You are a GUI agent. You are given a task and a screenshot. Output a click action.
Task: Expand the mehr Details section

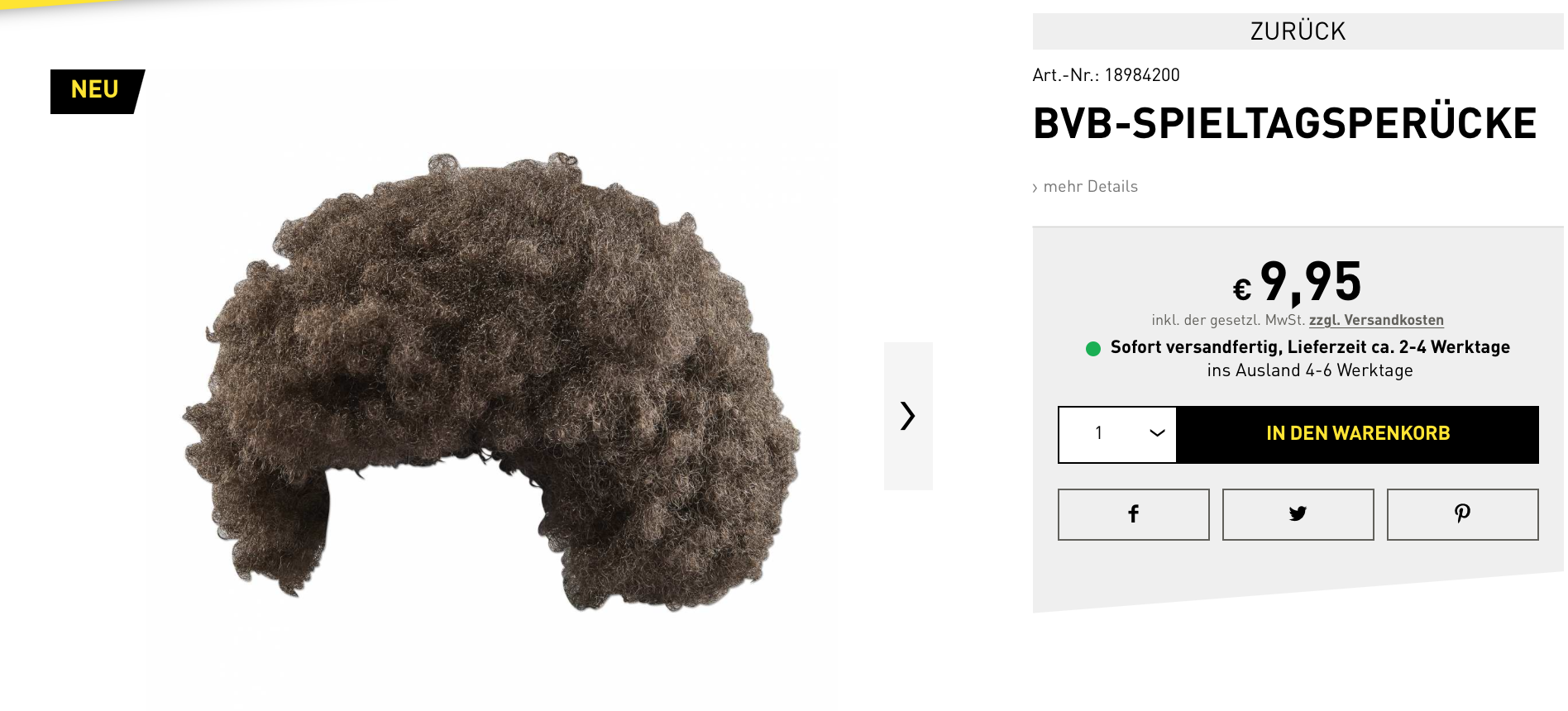1085,187
